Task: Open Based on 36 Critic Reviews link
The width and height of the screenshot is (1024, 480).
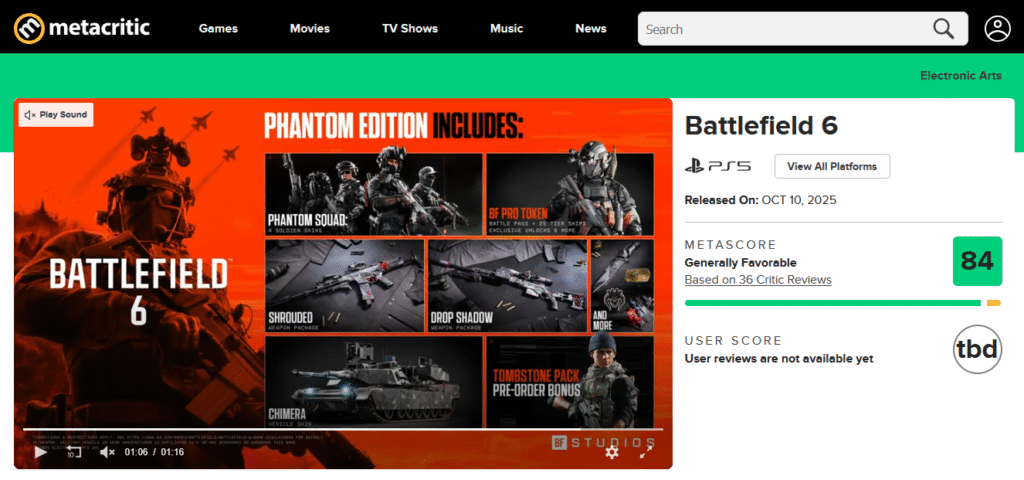Action: click(758, 280)
